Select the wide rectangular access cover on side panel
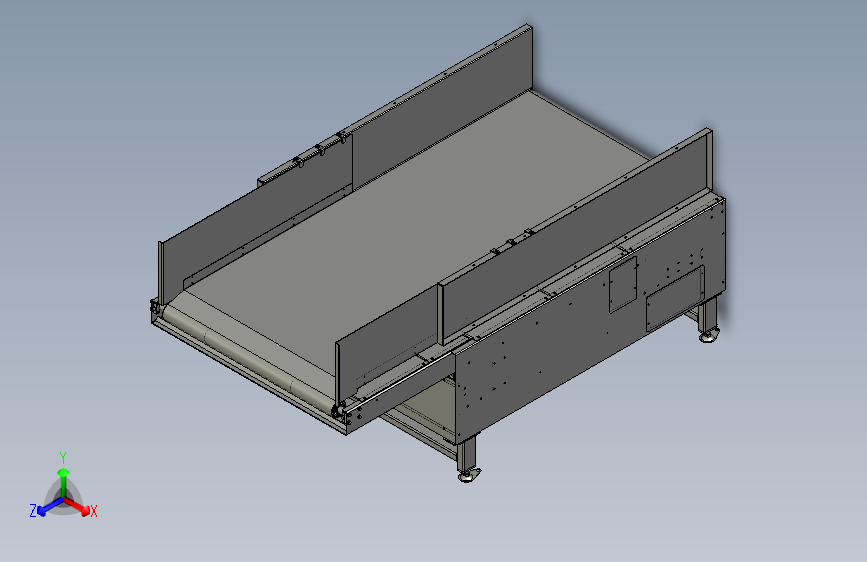 (675, 298)
